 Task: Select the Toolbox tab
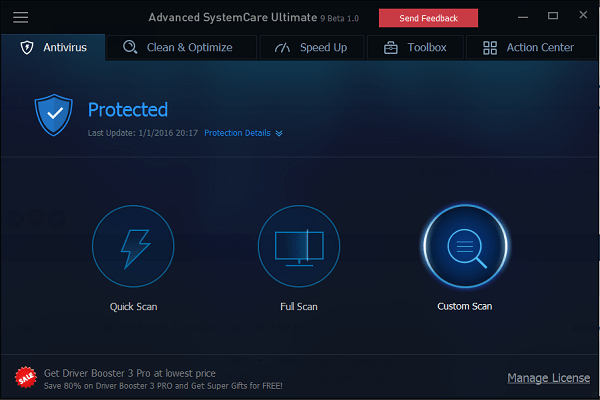click(415, 47)
